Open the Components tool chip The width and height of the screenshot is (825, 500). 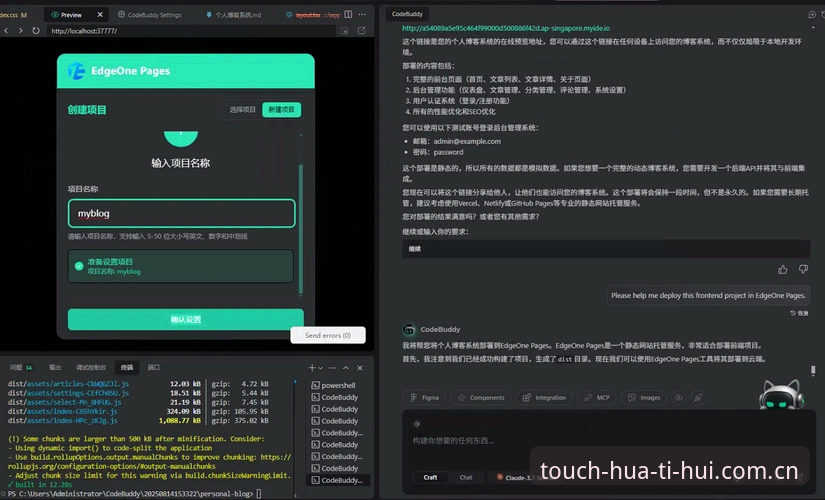481,397
